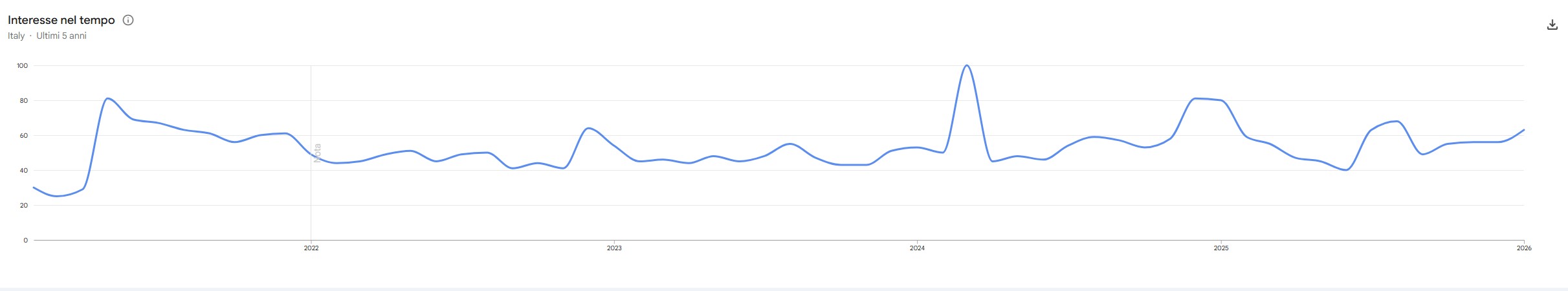Download the chart data with the download icon

click(1552, 25)
